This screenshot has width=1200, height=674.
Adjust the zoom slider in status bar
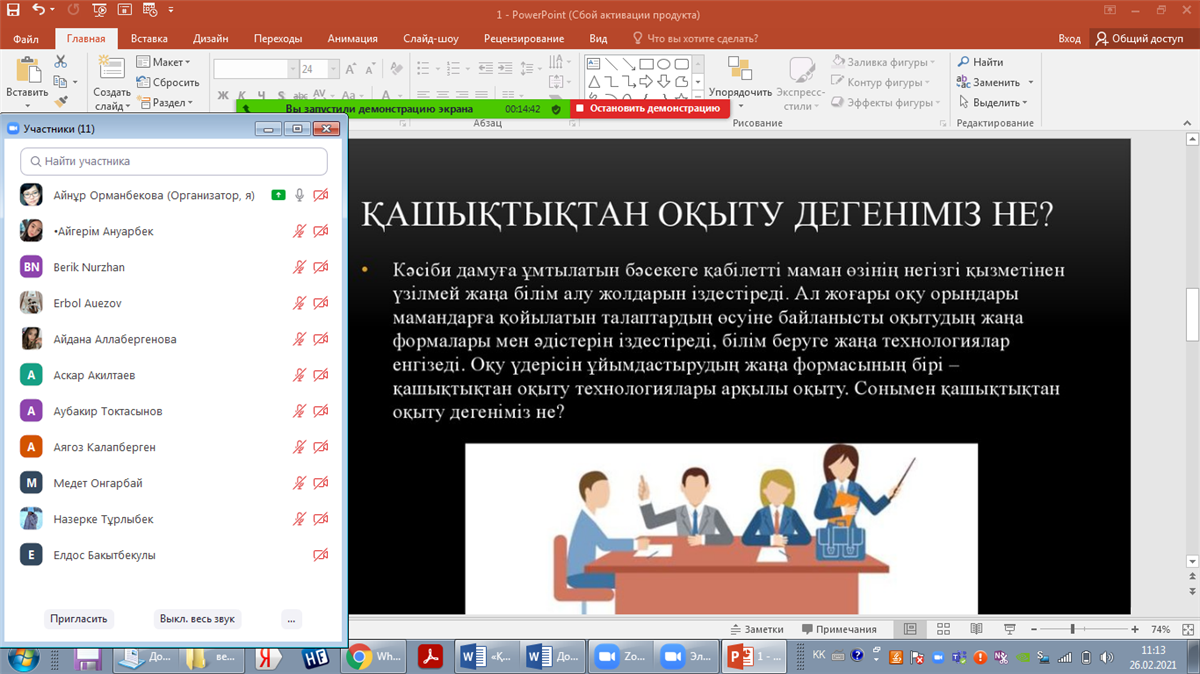(1072, 630)
